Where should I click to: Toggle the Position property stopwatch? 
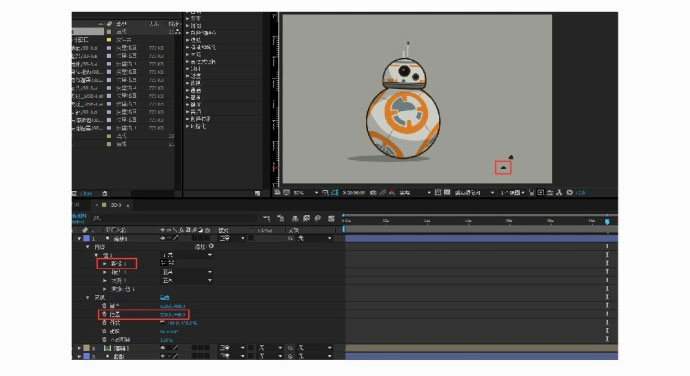(104, 314)
